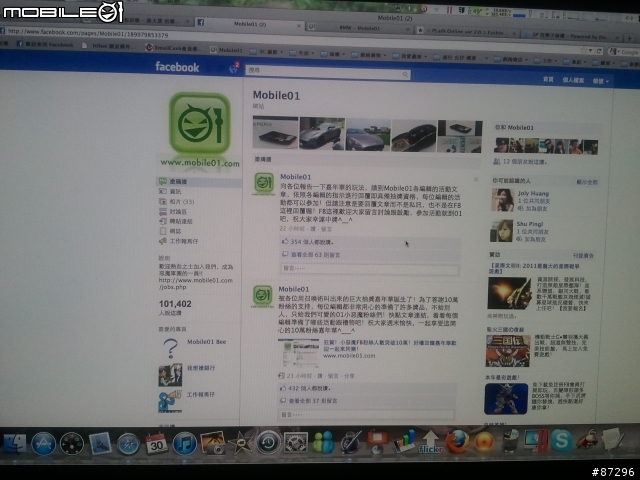View all 37 comments on second post
Screen dimensions: 640x480
313,401
